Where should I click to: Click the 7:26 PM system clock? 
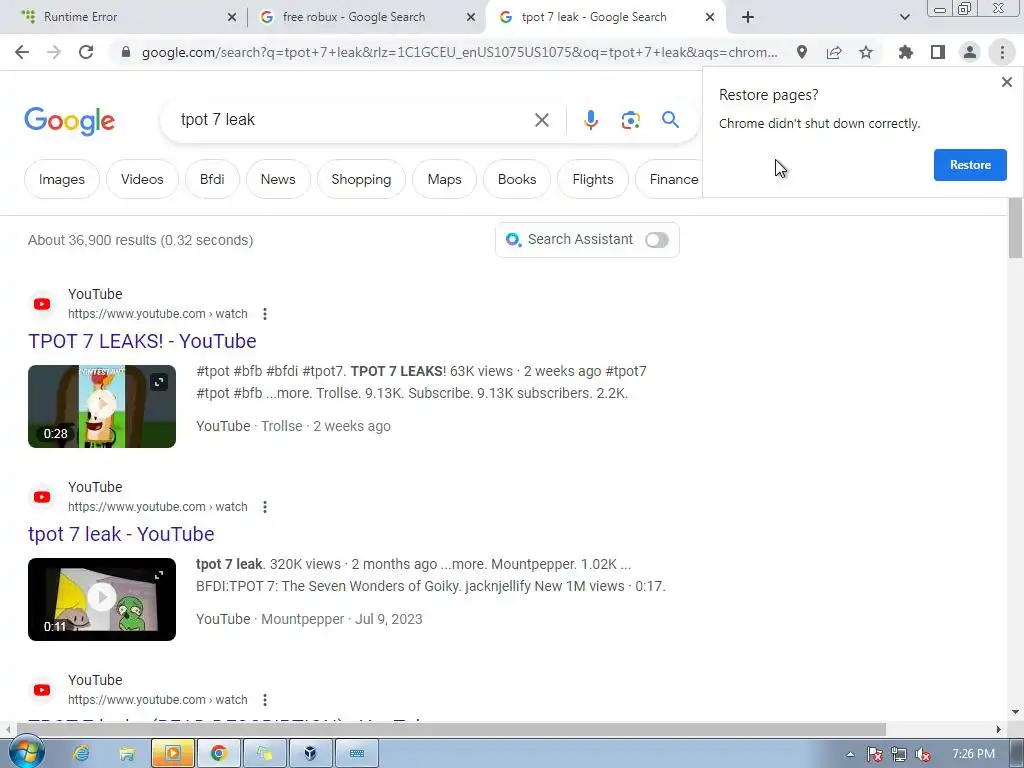pyautogui.click(x=973, y=754)
